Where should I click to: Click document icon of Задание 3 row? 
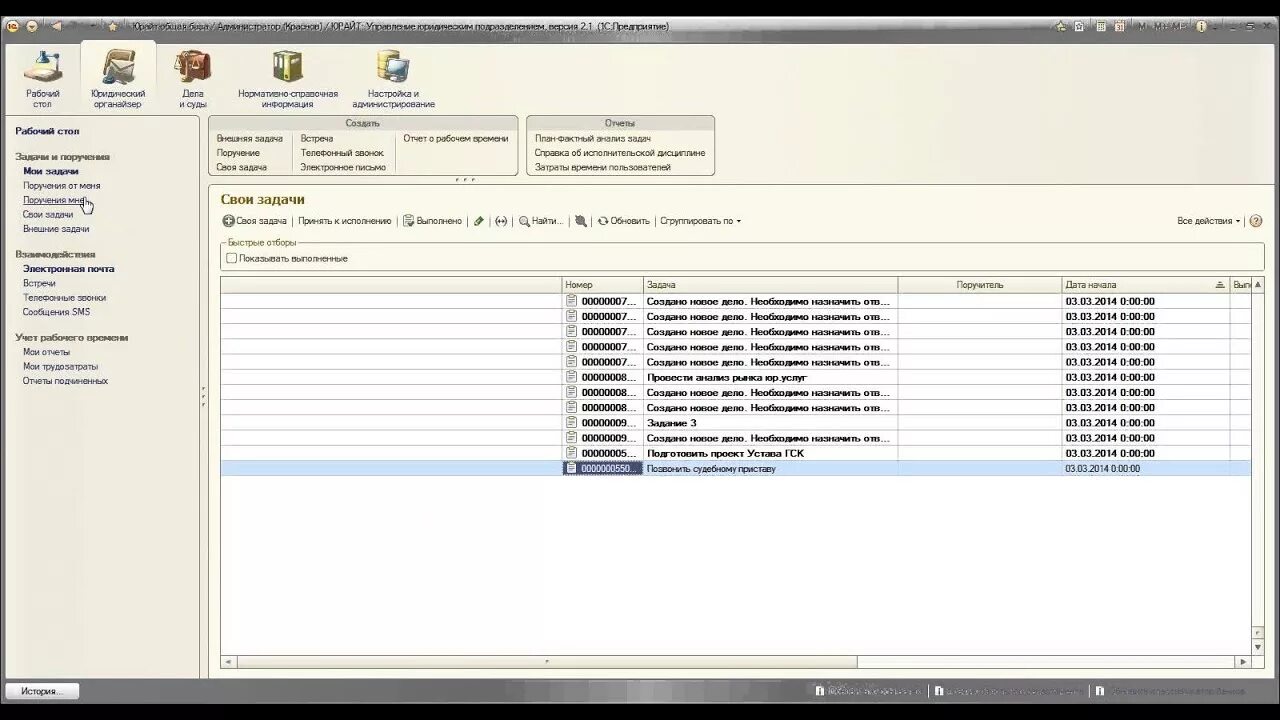(572, 423)
